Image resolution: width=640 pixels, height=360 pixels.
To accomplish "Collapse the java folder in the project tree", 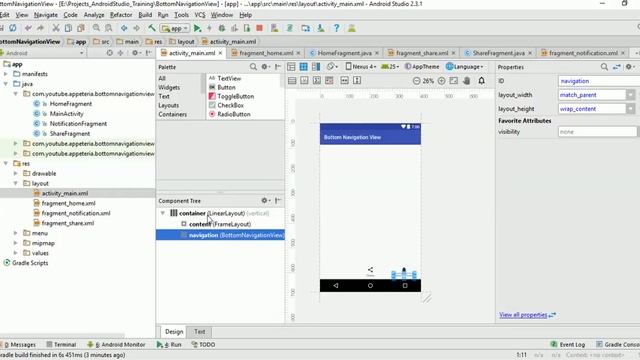I will point(6,84).
